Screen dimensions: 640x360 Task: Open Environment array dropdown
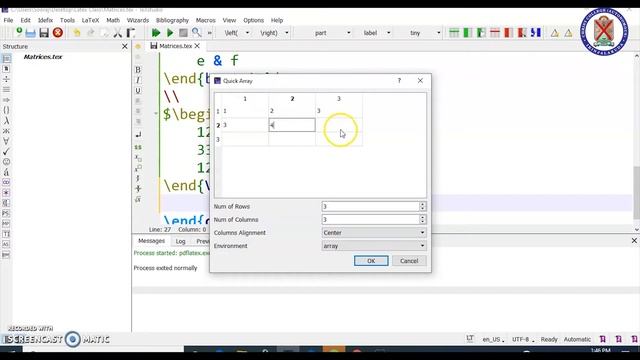374,246
